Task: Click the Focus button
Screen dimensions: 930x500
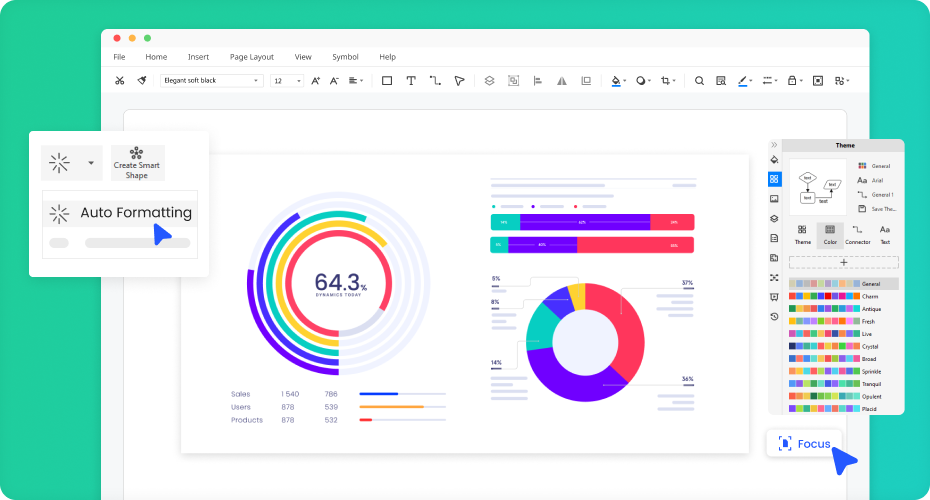Action: click(x=805, y=444)
